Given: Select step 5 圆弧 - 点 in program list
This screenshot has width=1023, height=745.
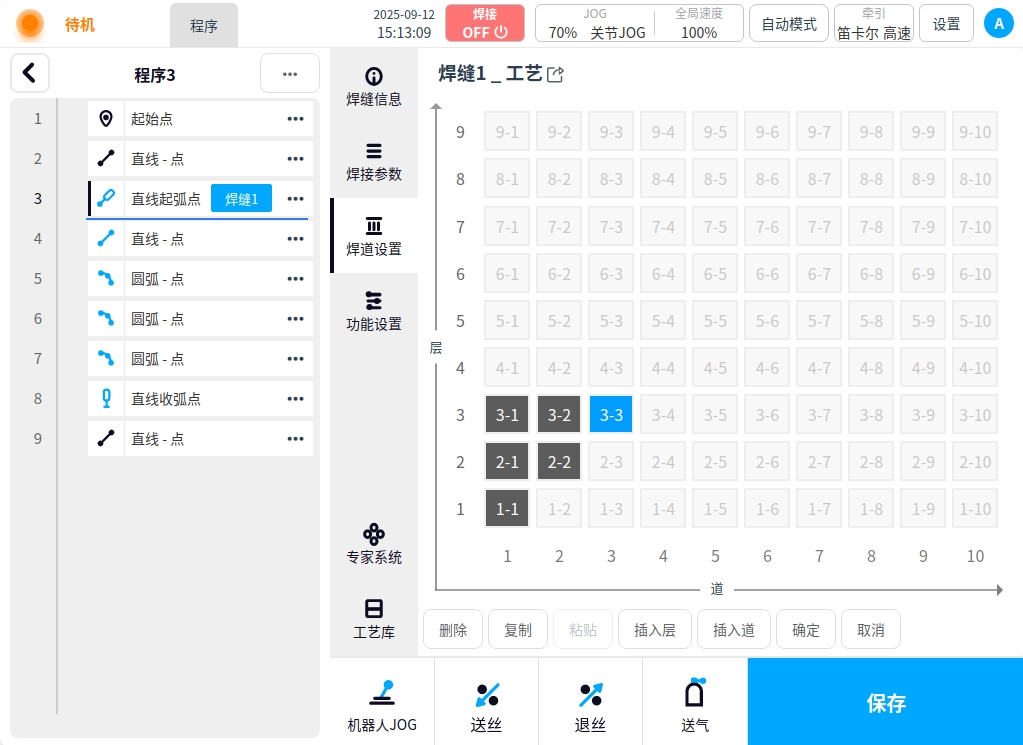Looking at the screenshot, I should tap(200, 279).
